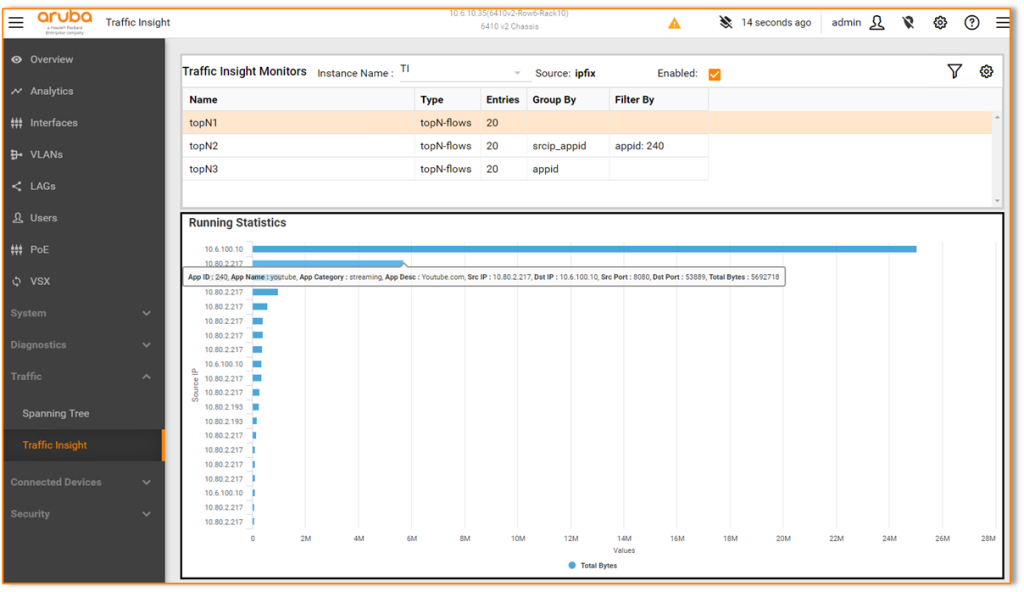The width and height of the screenshot is (1024, 592).
Task: Click the locator icon beside admin user
Action: (x=908, y=23)
